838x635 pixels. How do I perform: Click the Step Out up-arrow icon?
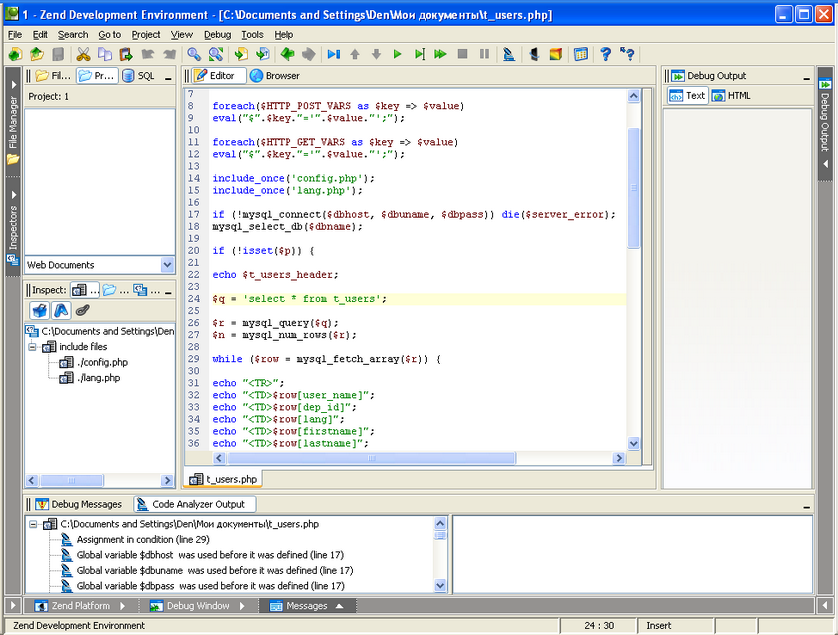[355, 54]
